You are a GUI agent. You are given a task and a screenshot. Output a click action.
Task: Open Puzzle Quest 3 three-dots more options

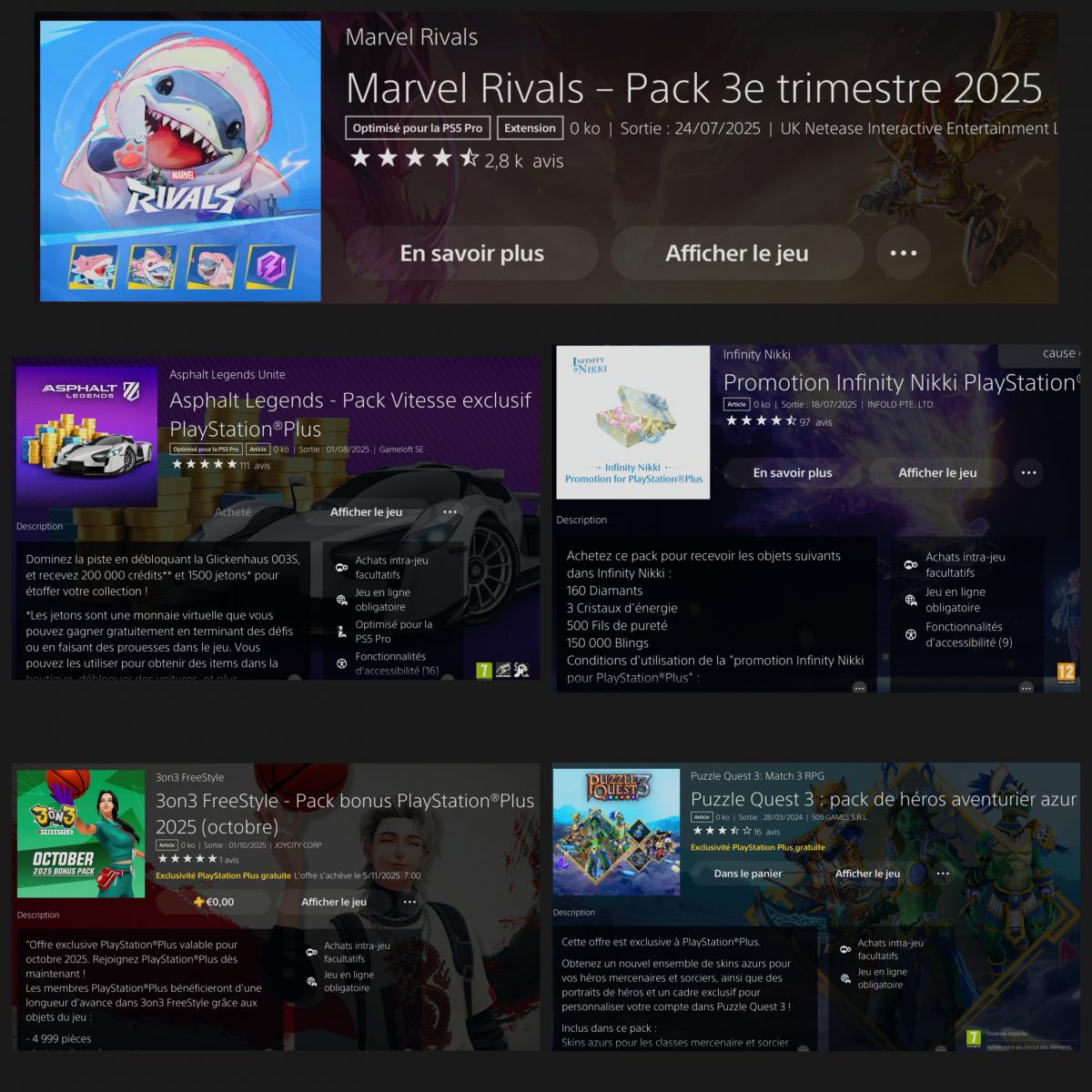point(943,874)
